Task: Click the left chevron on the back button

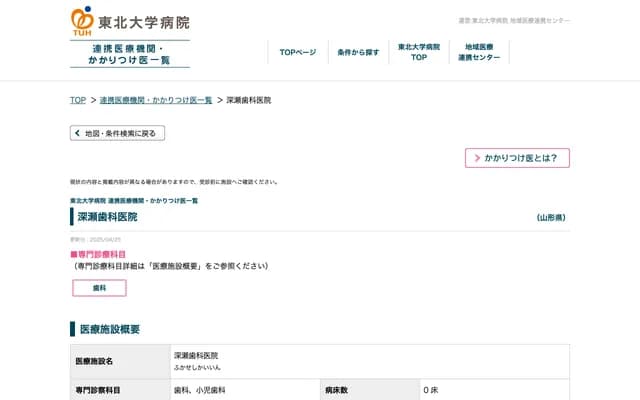Action: (77, 133)
